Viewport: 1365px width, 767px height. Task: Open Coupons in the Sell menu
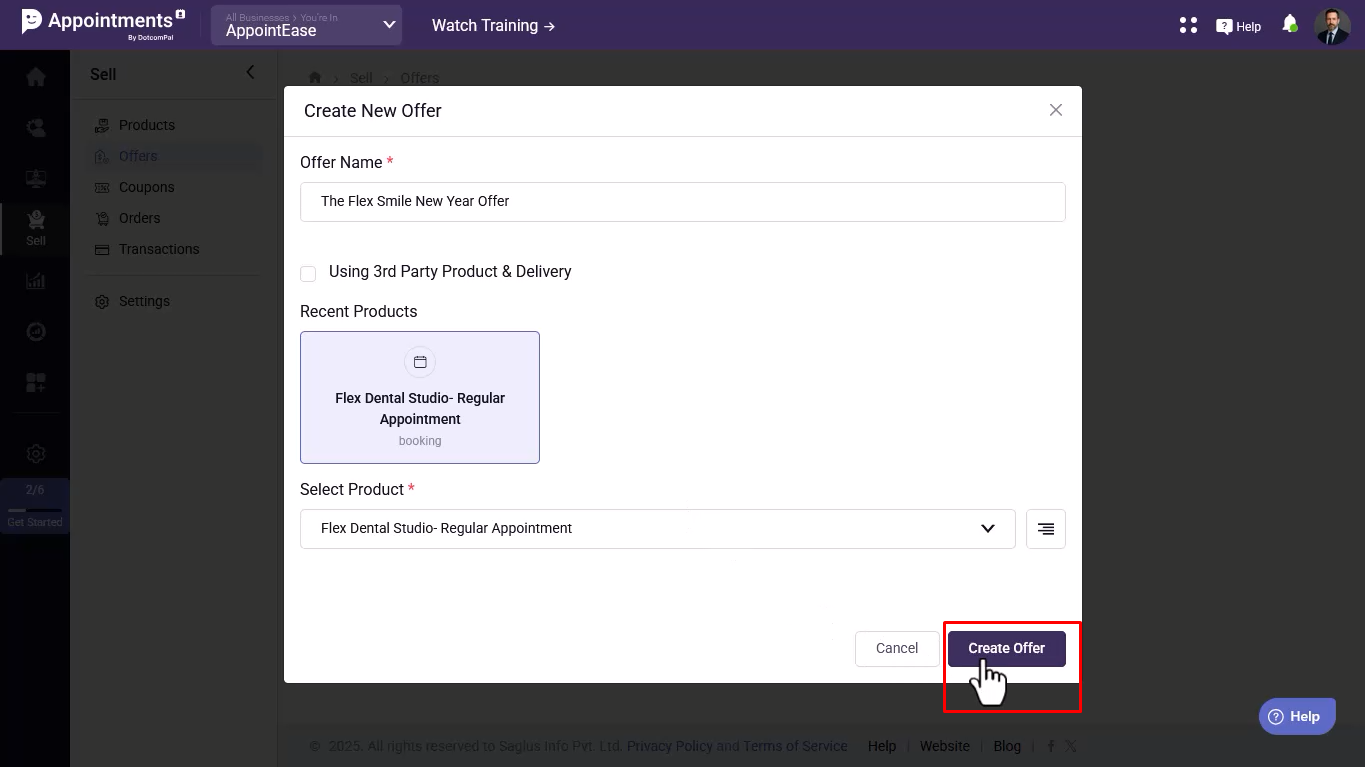pyautogui.click(x=146, y=187)
